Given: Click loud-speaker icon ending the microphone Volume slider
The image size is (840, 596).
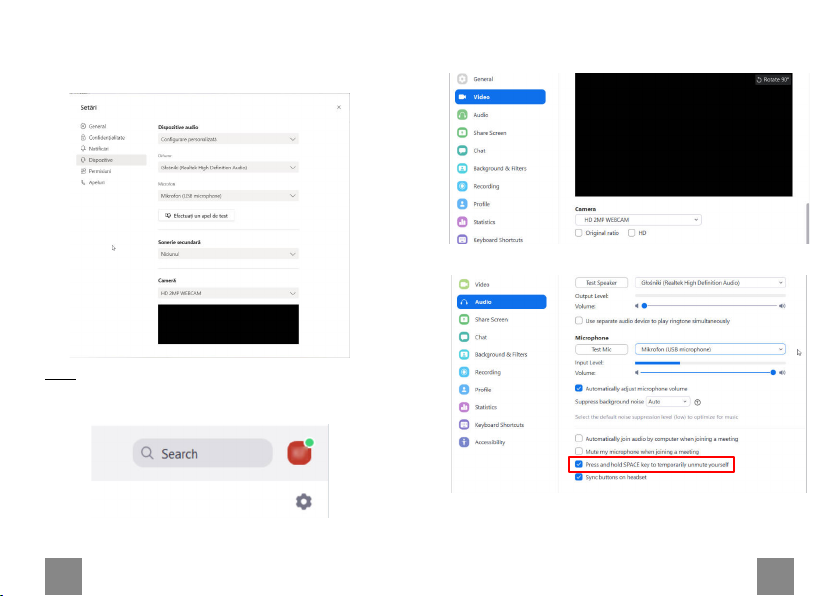Looking at the screenshot, I should click(782, 372).
